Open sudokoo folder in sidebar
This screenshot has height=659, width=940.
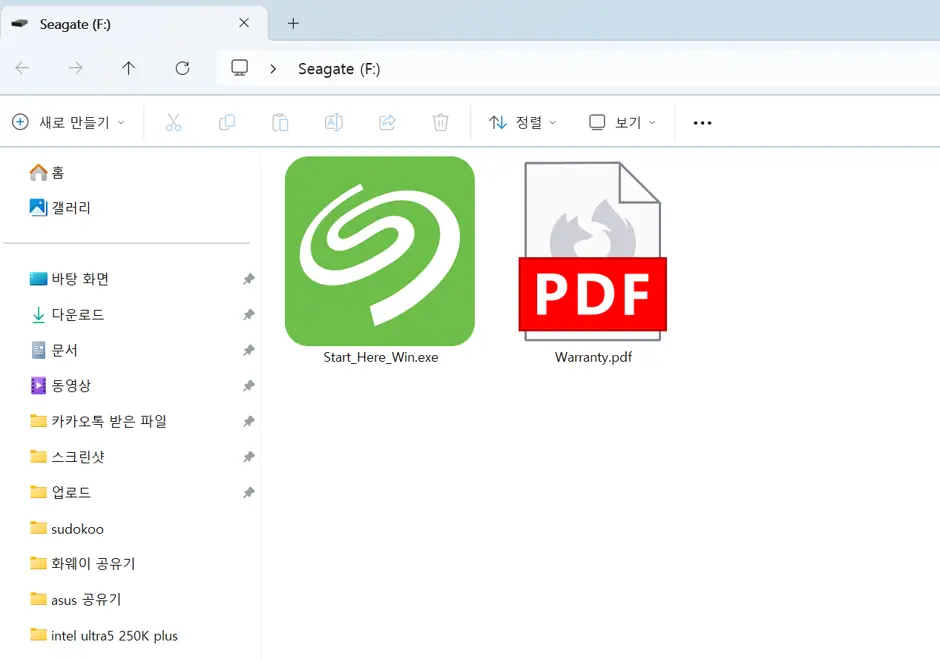(67, 528)
